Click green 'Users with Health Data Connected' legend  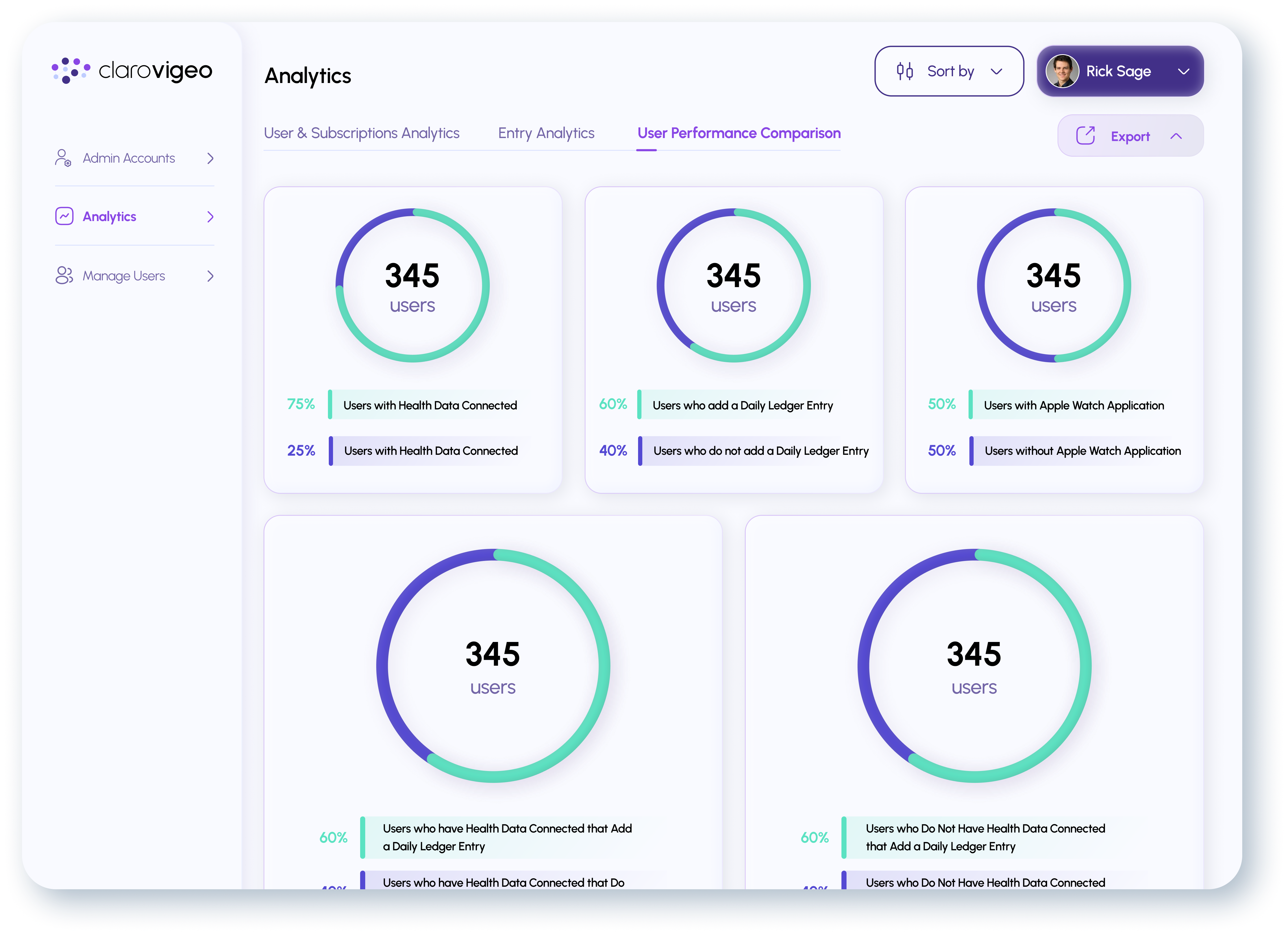(x=430, y=405)
